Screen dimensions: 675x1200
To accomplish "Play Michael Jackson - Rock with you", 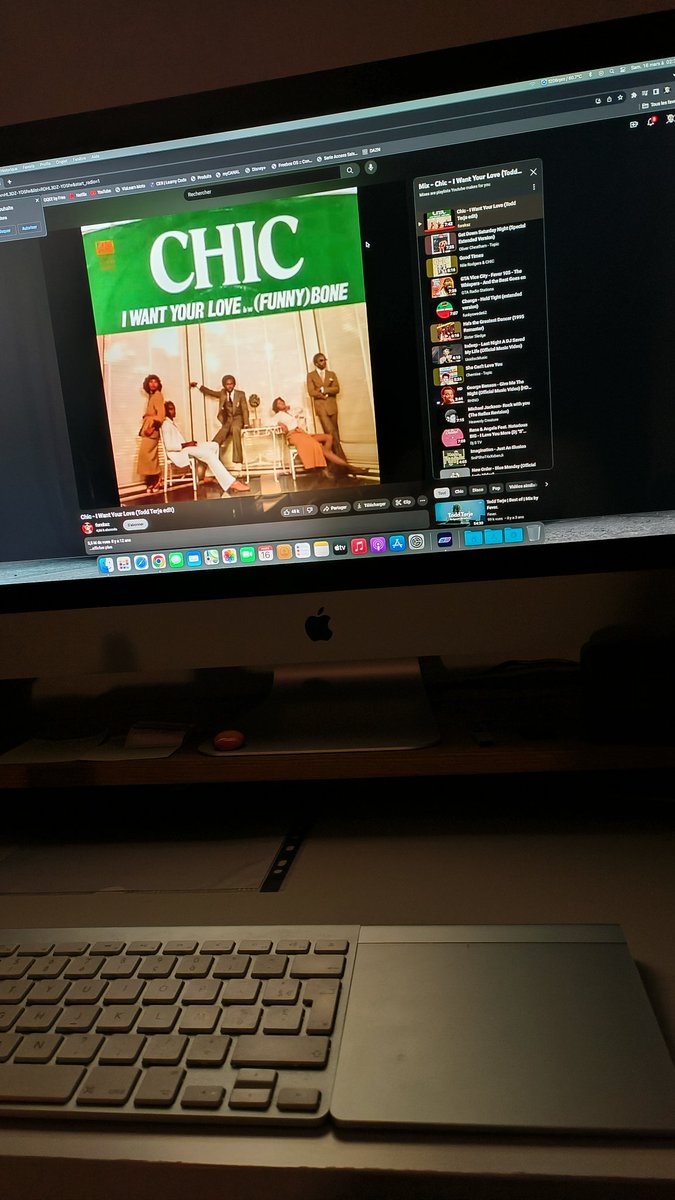I will [489, 414].
